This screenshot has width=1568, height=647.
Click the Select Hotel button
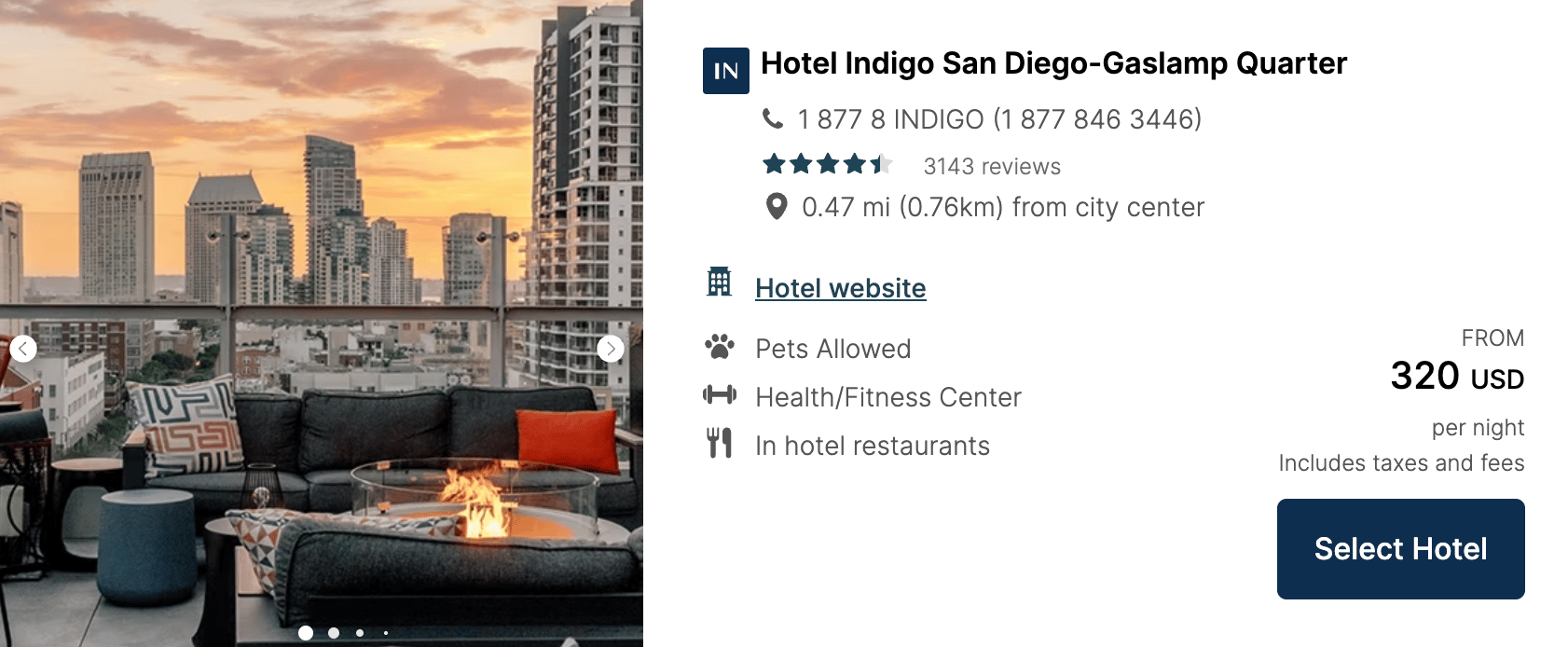[1400, 549]
